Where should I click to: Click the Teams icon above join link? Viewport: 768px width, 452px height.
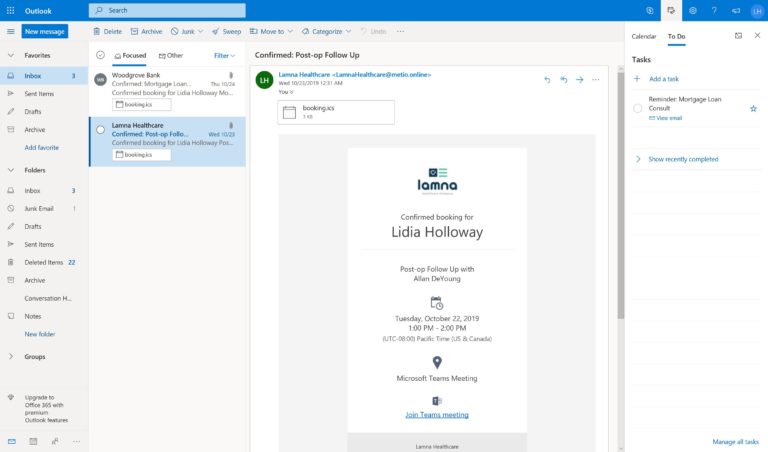point(437,401)
